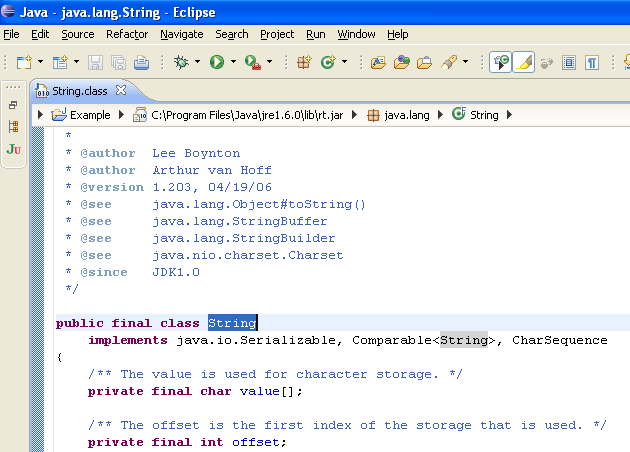Screen dimensions: 630x452
Task: Open the Refactor menu
Action: tap(127, 34)
